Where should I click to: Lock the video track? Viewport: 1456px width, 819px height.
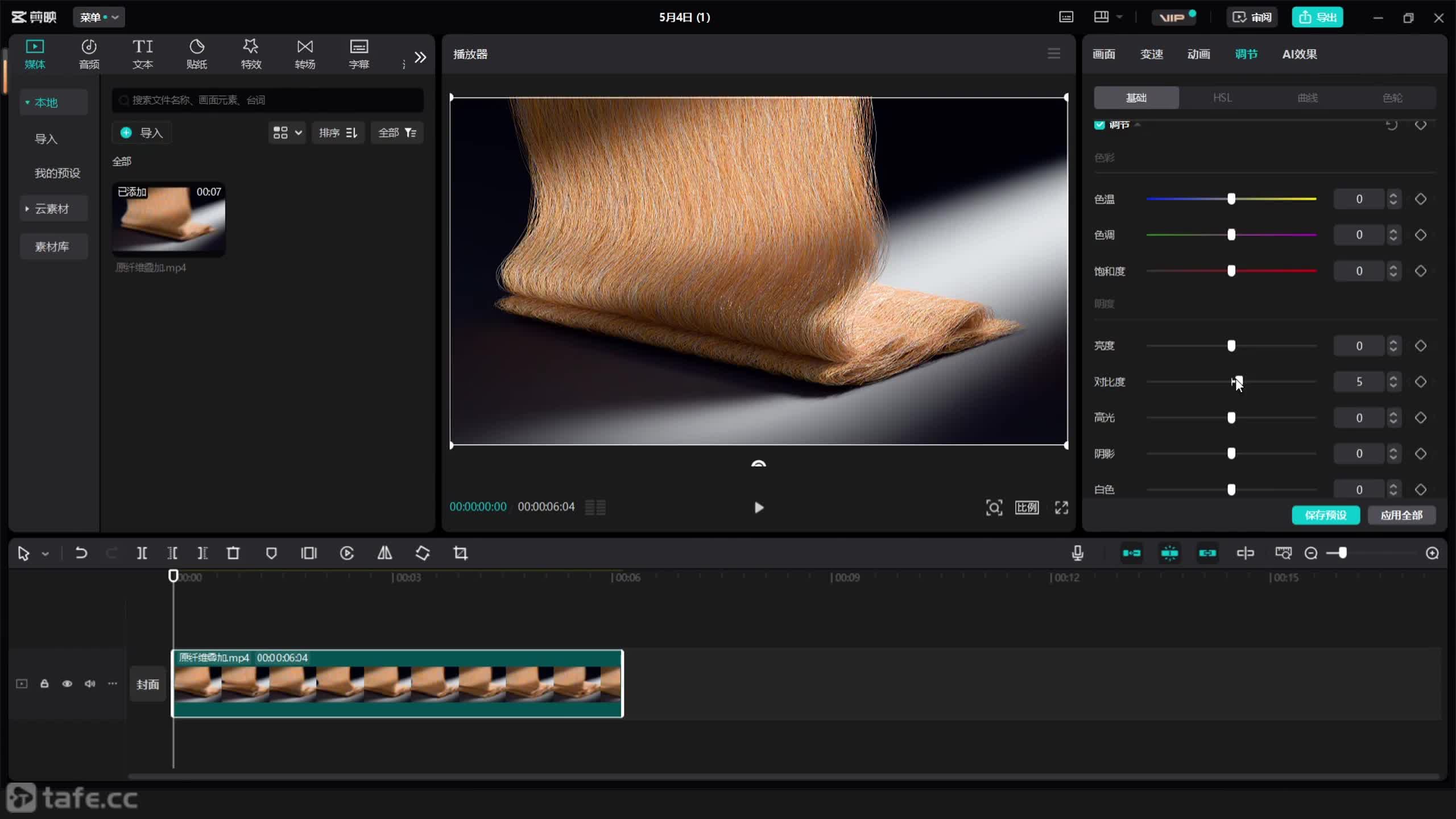click(x=44, y=684)
